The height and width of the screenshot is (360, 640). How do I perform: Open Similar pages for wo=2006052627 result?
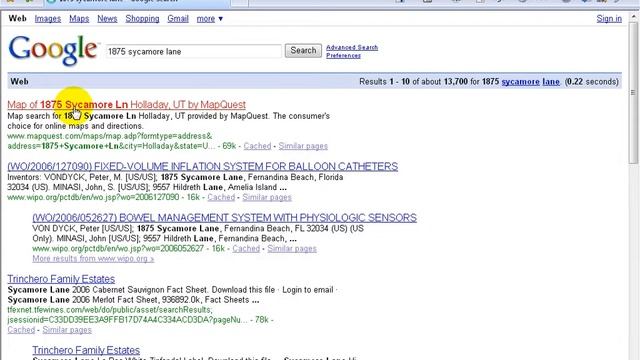pyautogui.click(x=292, y=249)
